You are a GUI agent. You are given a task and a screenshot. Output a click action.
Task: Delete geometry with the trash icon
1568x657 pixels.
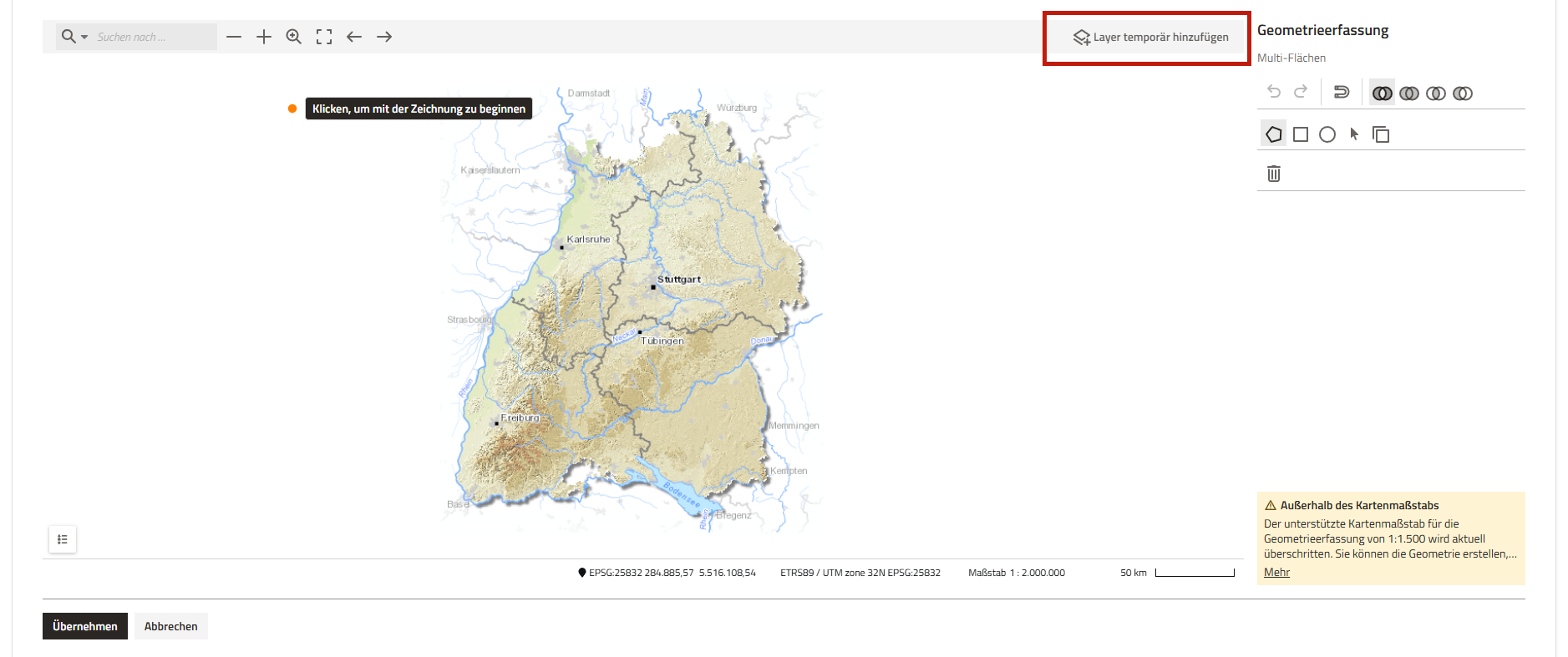(1273, 174)
